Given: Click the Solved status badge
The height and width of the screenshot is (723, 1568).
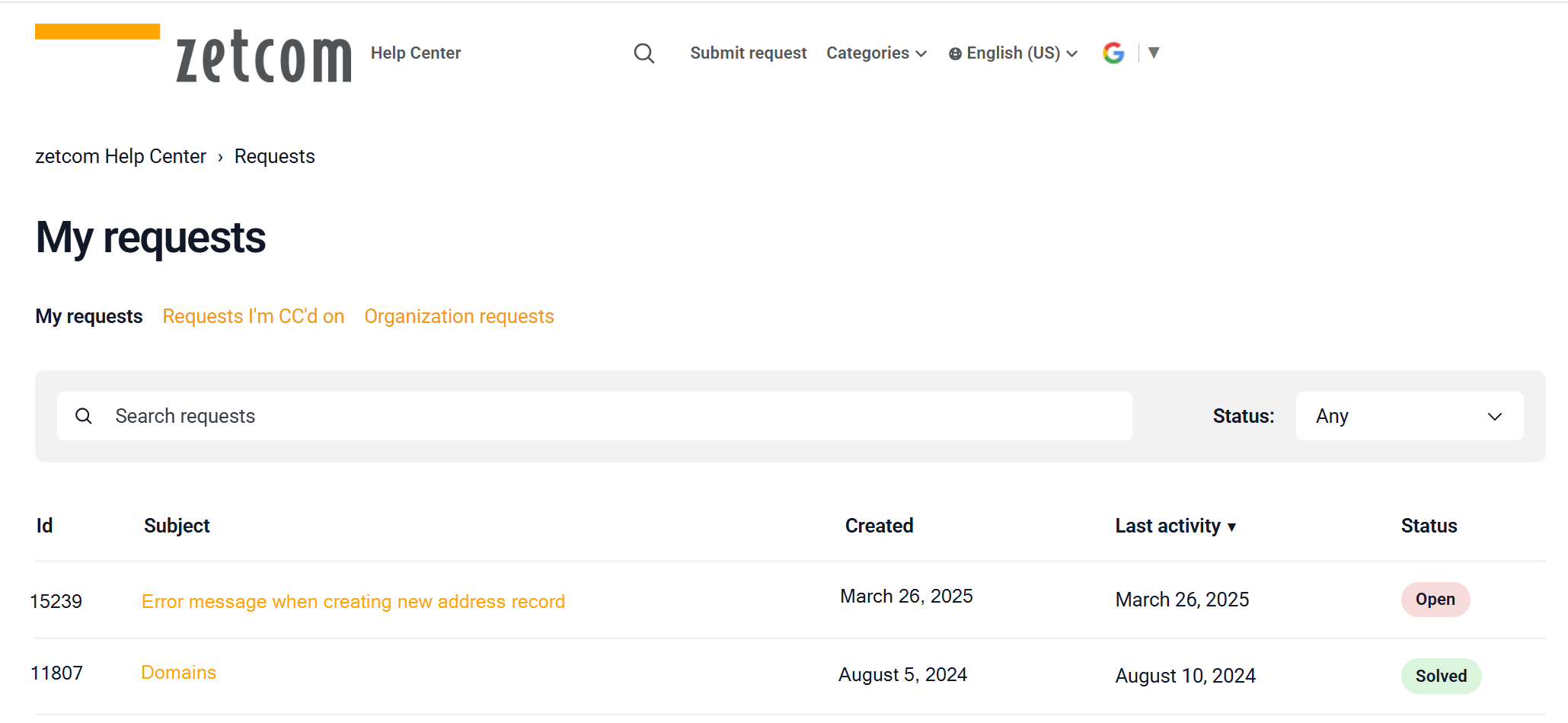Looking at the screenshot, I should 1442,676.
